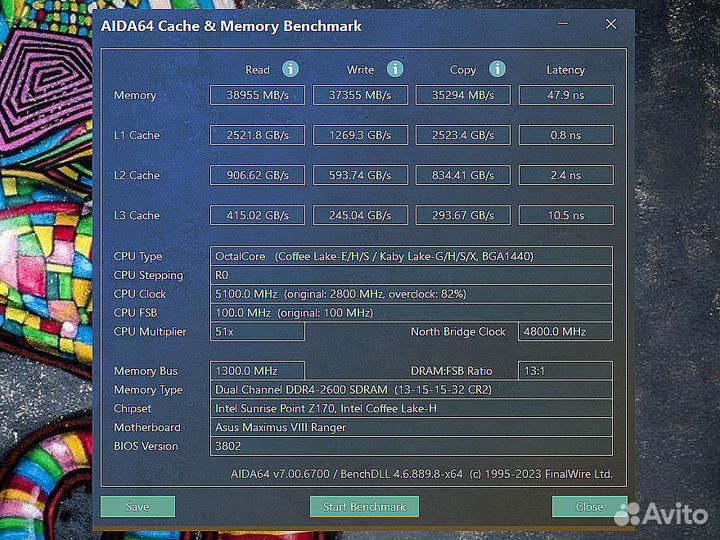Click the Read column info icon
The width and height of the screenshot is (720, 540).
[x=290, y=69]
